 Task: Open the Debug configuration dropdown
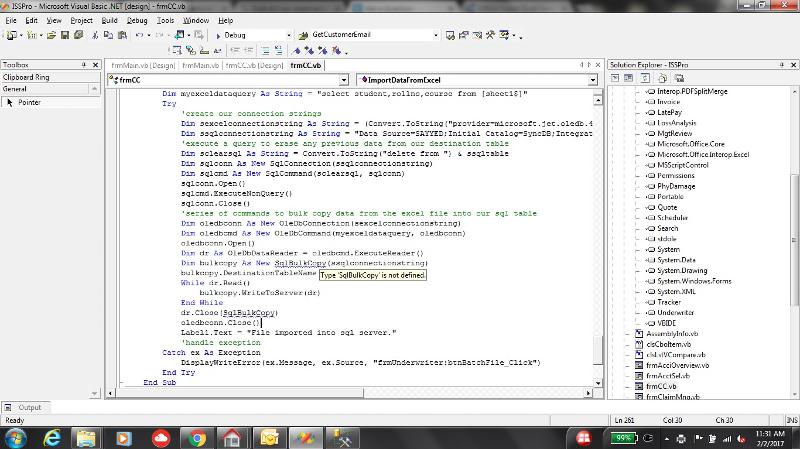click(x=289, y=35)
